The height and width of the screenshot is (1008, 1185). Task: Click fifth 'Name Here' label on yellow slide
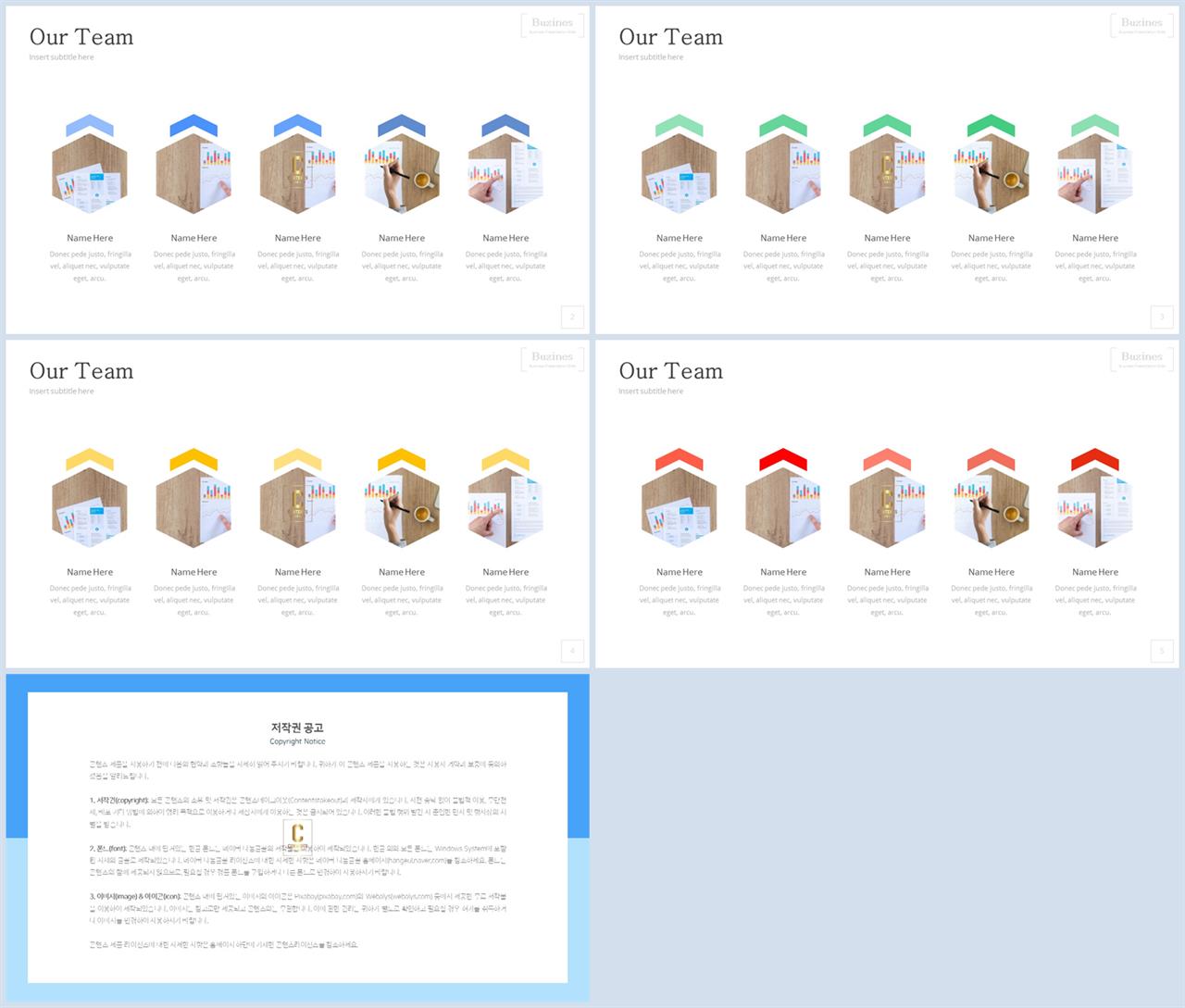pyautogui.click(x=505, y=572)
